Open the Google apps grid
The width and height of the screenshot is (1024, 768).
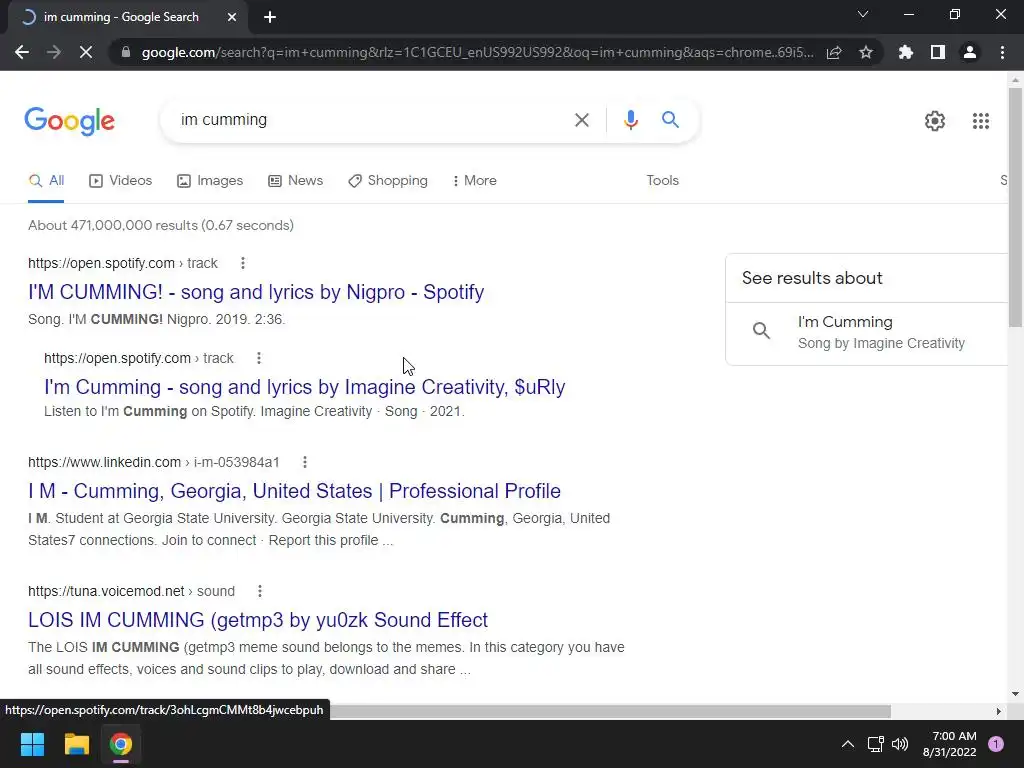pos(980,121)
